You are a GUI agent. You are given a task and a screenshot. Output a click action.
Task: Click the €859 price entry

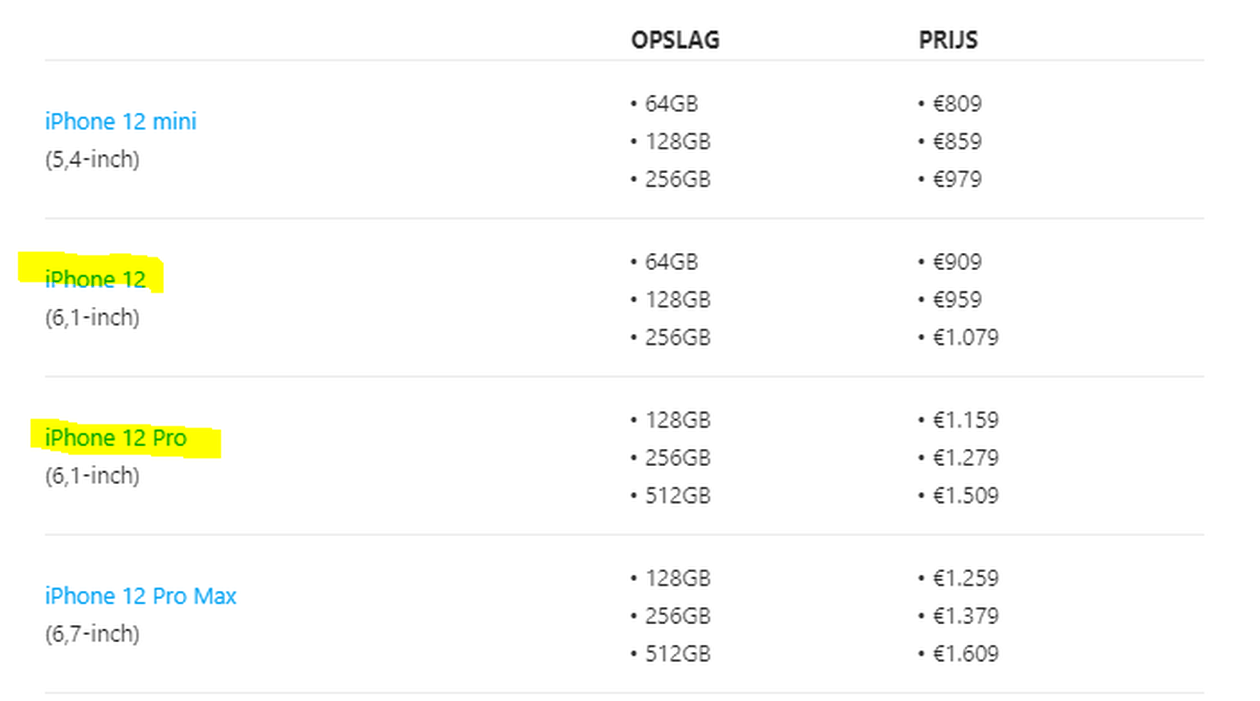tap(957, 141)
